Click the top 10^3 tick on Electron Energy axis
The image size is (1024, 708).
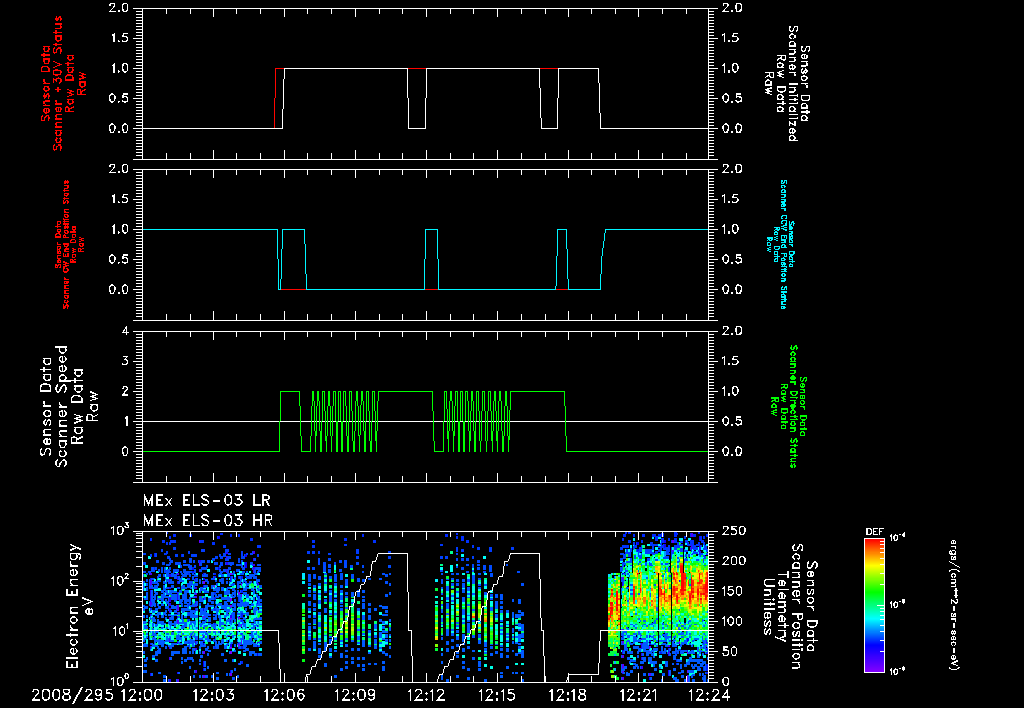pos(120,531)
